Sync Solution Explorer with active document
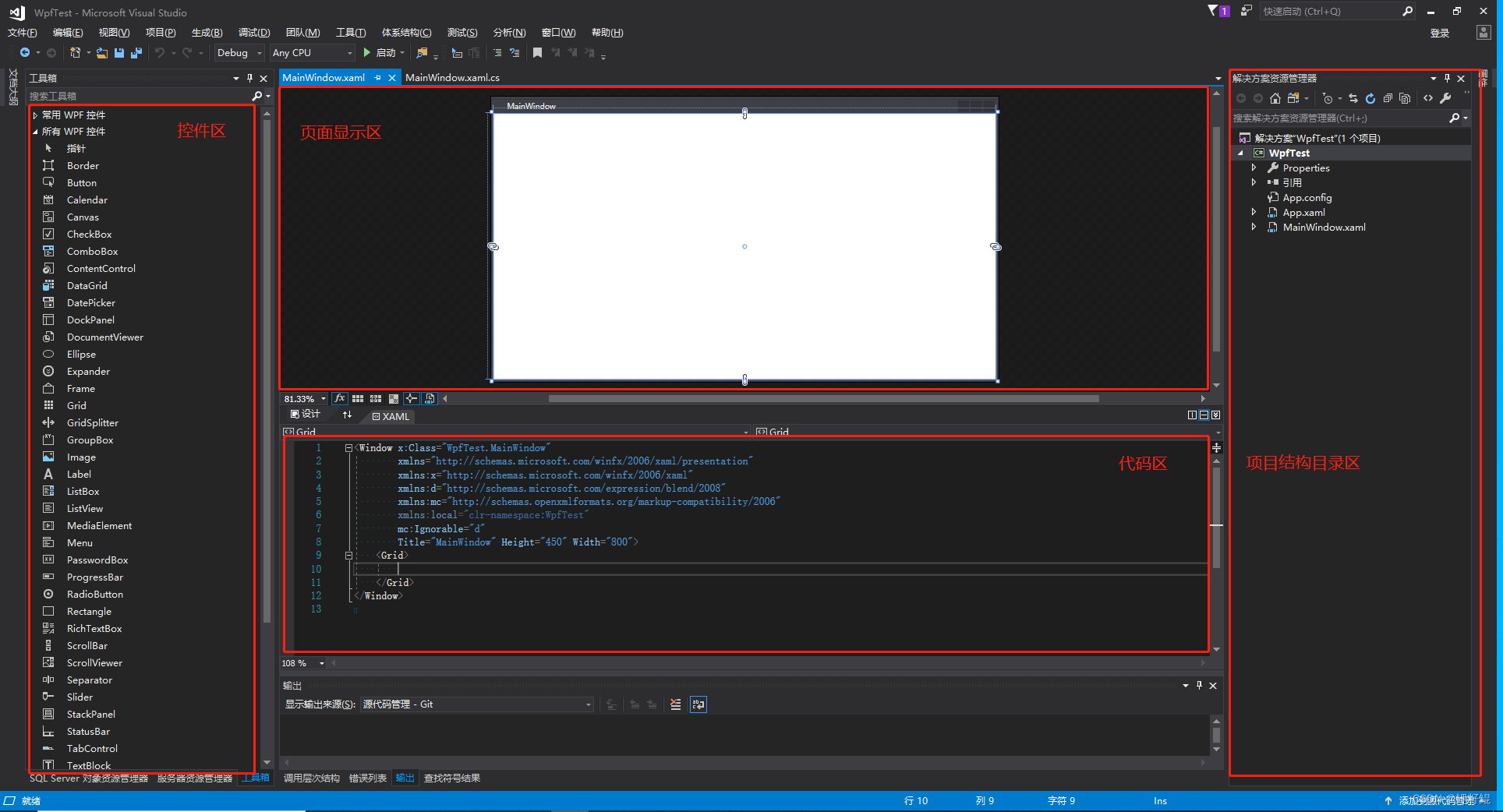This screenshot has height=812, width=1503. [x=1354, y=98]
